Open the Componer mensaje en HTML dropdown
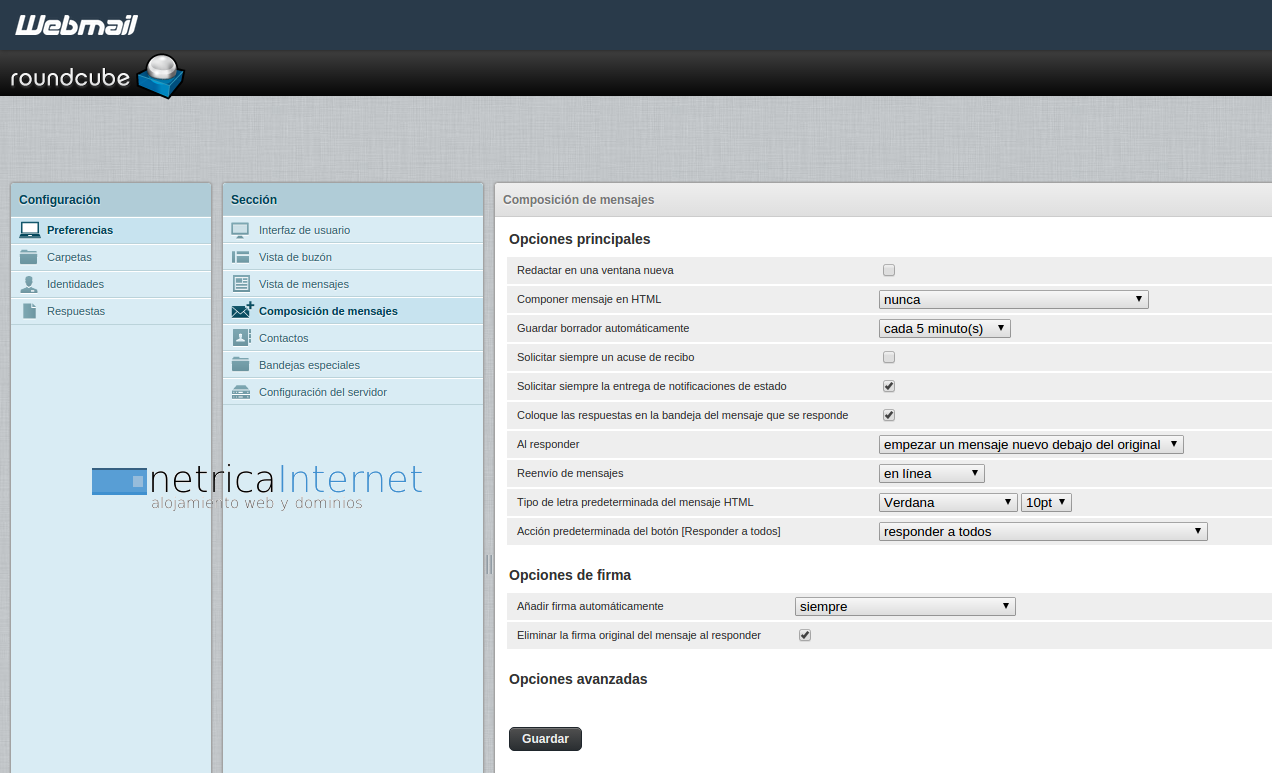This screenshot has width=1272, height=773. click(x=1013, y=299)
